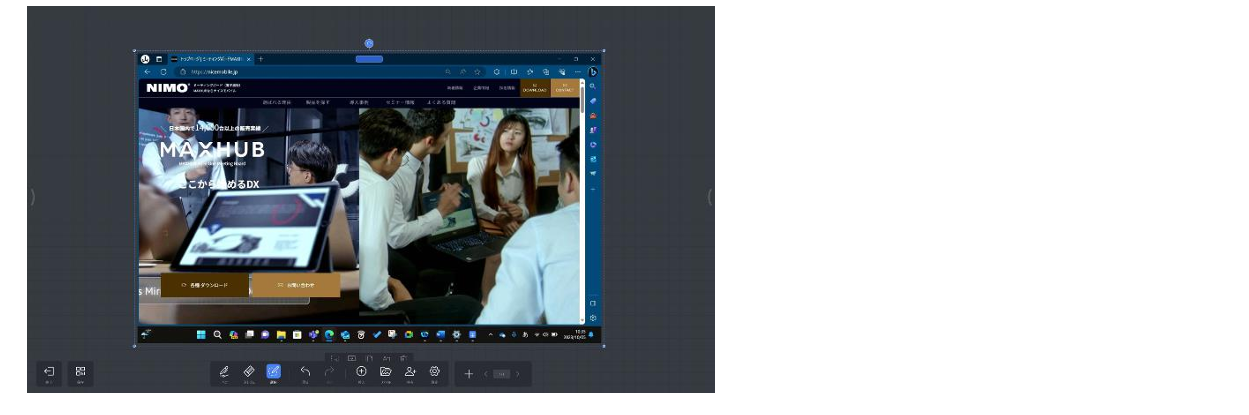1249x415 pixels.
Task: Open the grid apps menu at bottom left
Action: coord(80,371)
